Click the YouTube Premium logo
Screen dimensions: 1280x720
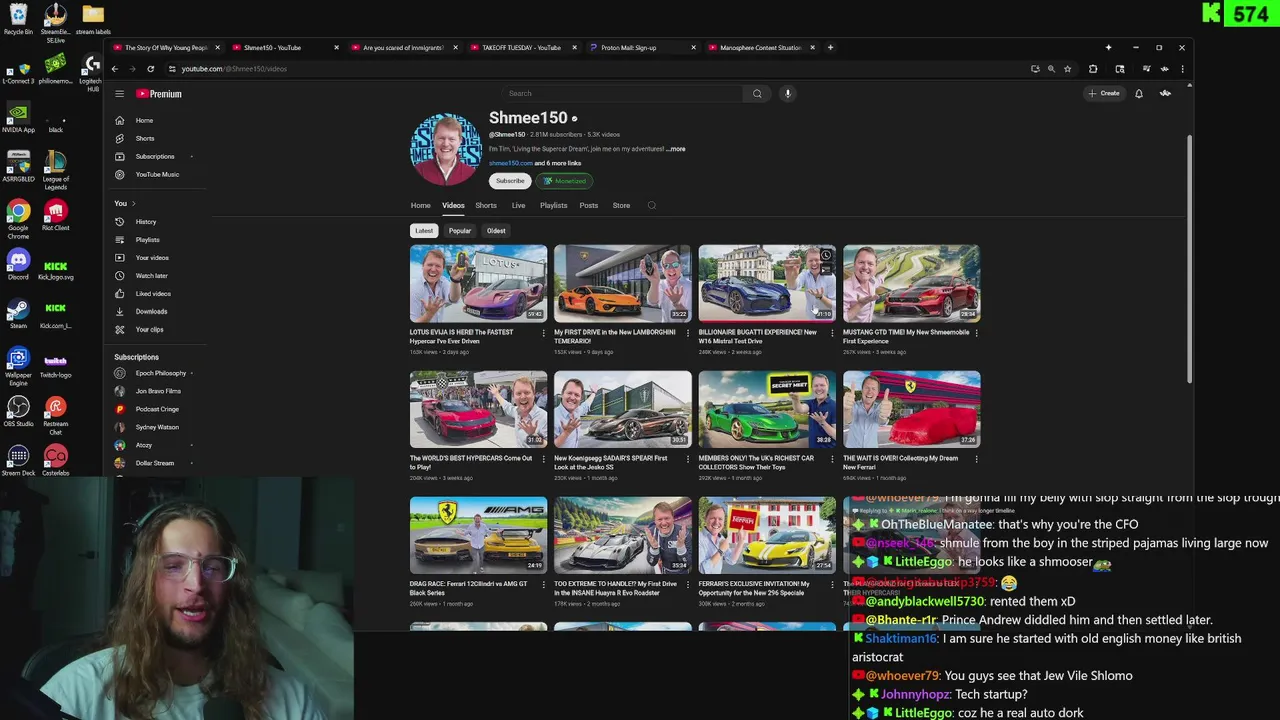click(160, 94)
